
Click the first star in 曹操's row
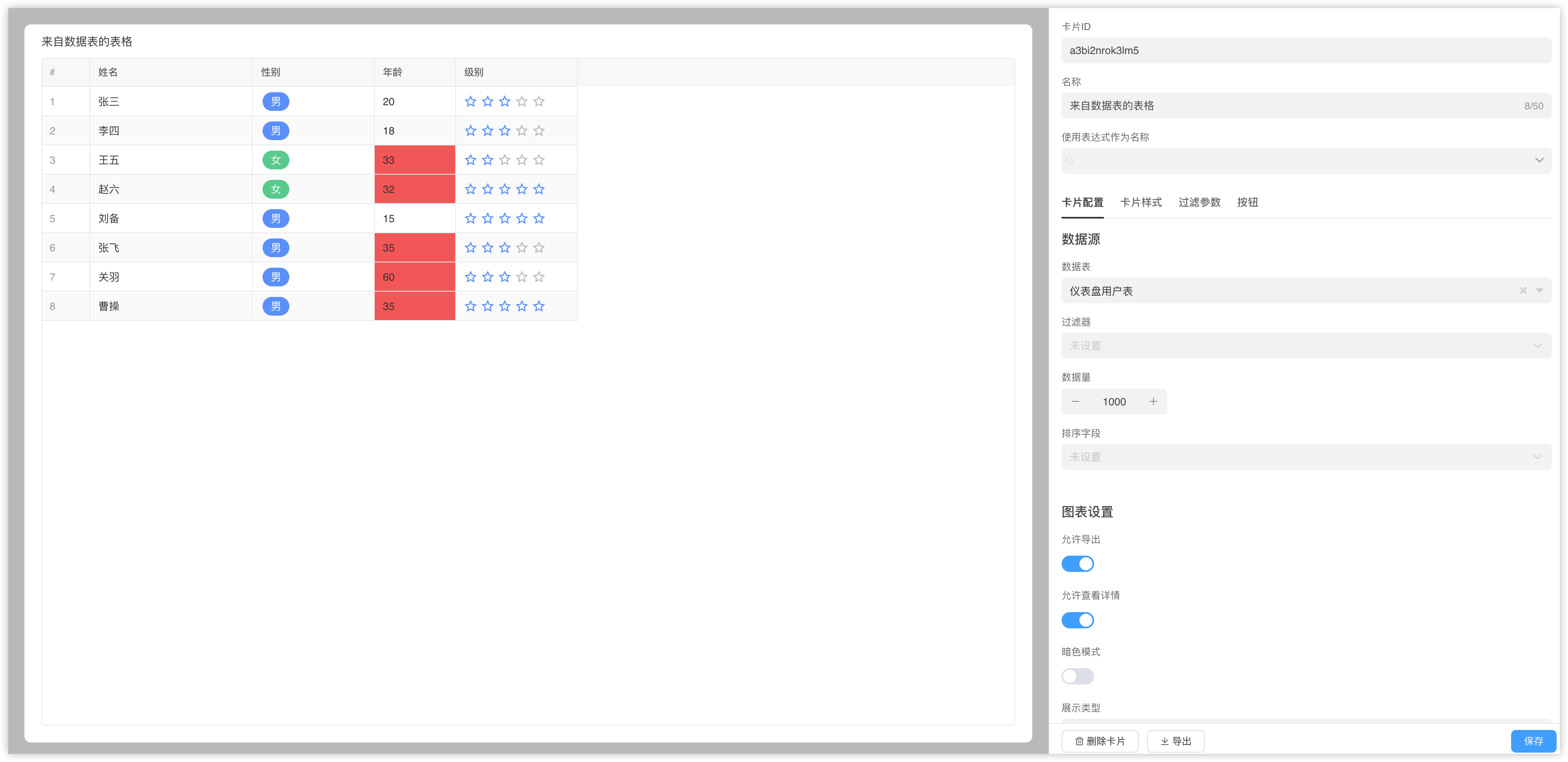[471, 306]
